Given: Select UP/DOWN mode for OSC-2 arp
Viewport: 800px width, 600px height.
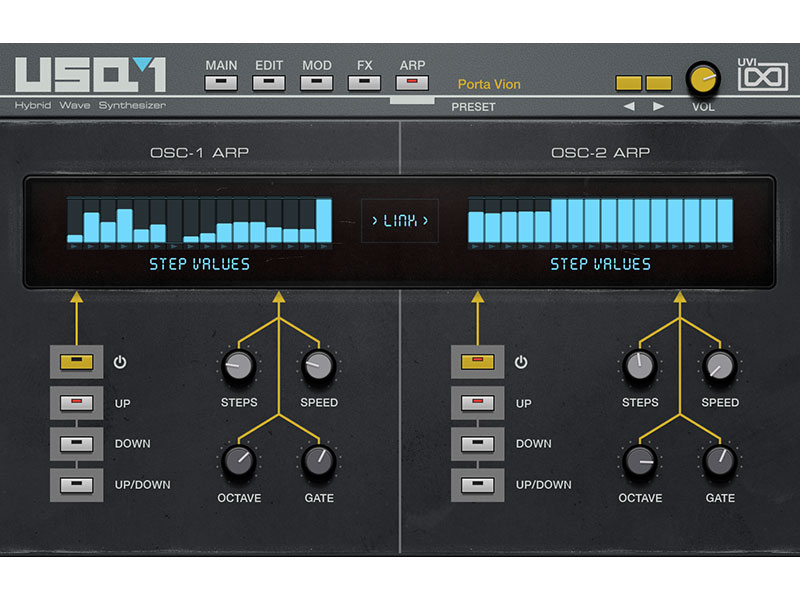Looking at the screenshot, I should 475,485.
